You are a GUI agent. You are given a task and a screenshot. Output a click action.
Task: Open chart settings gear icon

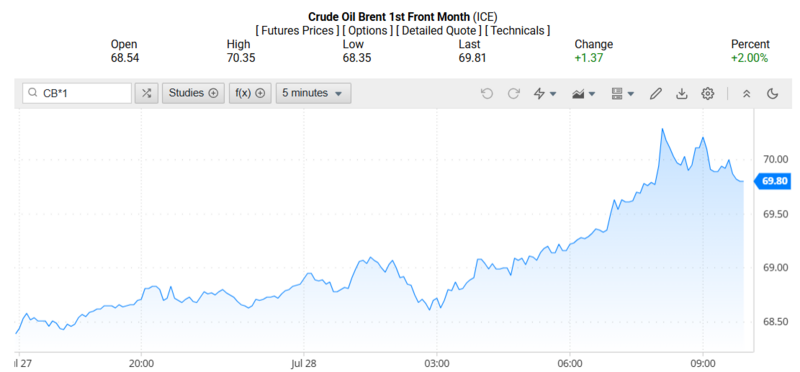707,93
